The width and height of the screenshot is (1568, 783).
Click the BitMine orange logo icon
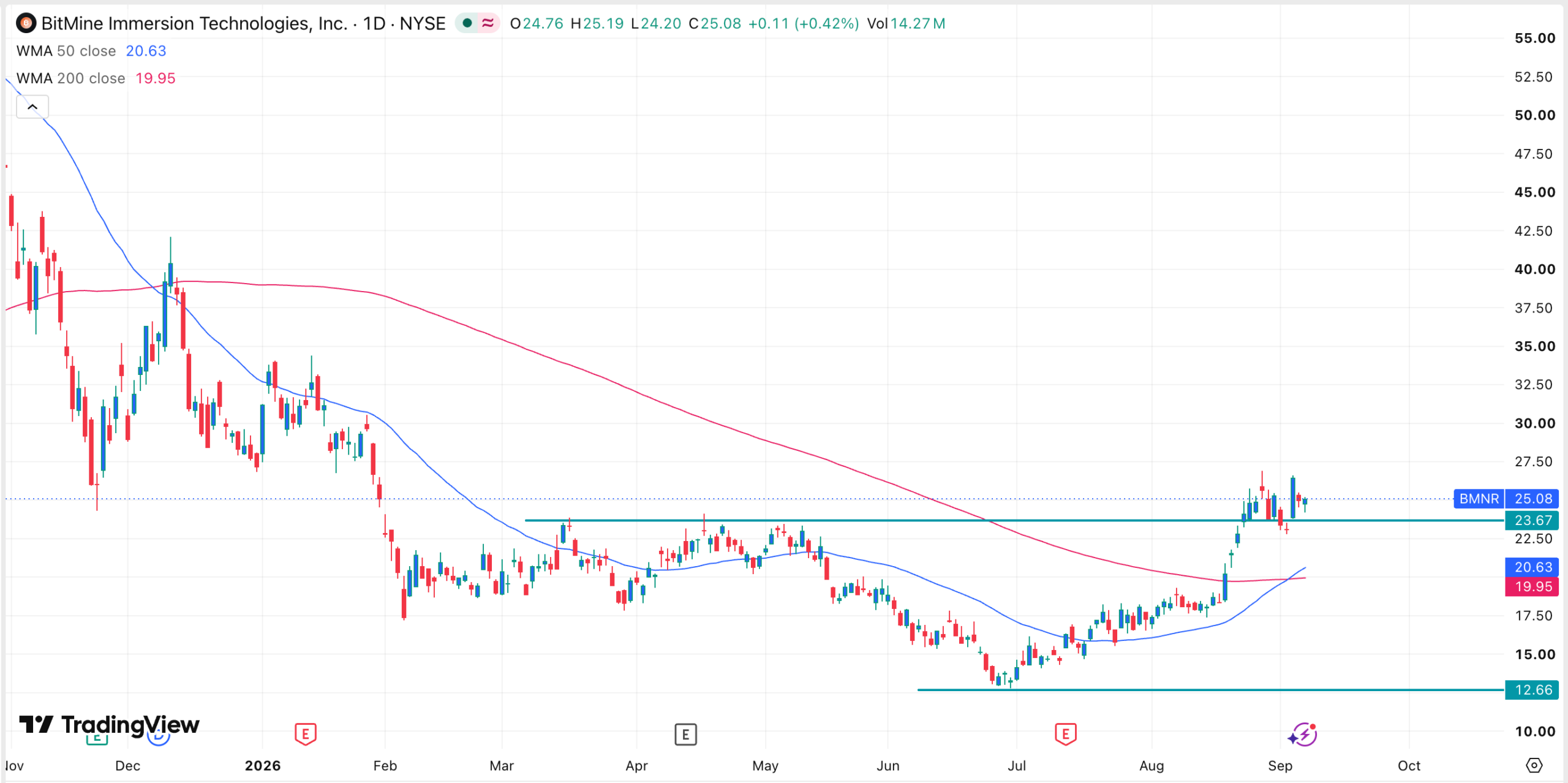tap(26, 23)
